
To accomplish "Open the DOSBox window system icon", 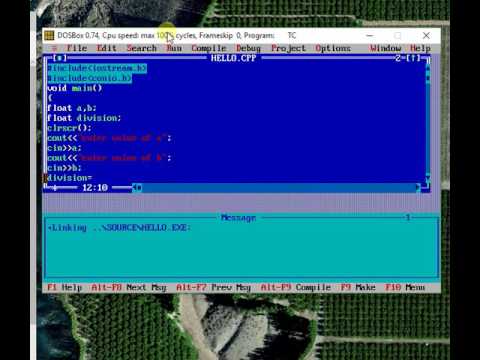I will point(49,35).
